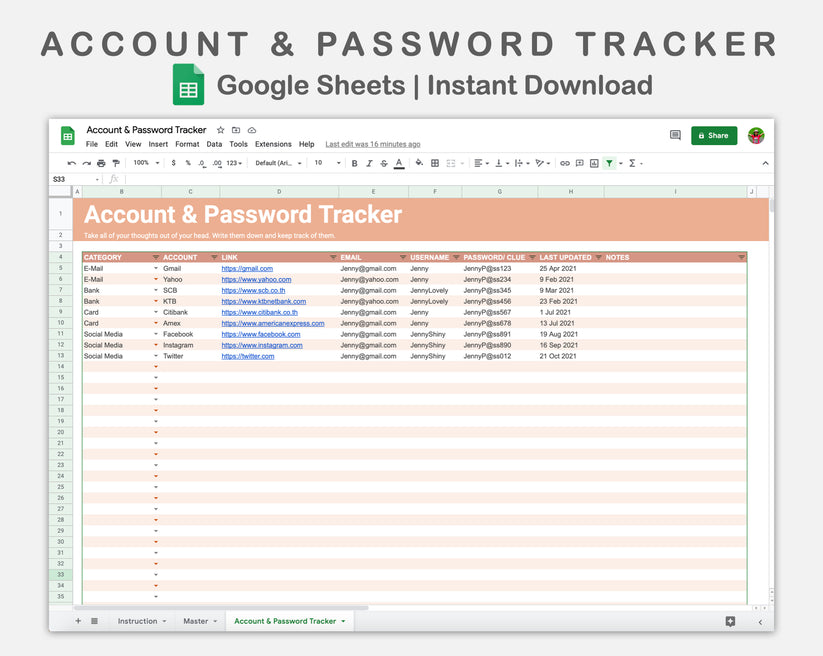Select the Paint format tool
823x656 pixels.
[115, 163]
